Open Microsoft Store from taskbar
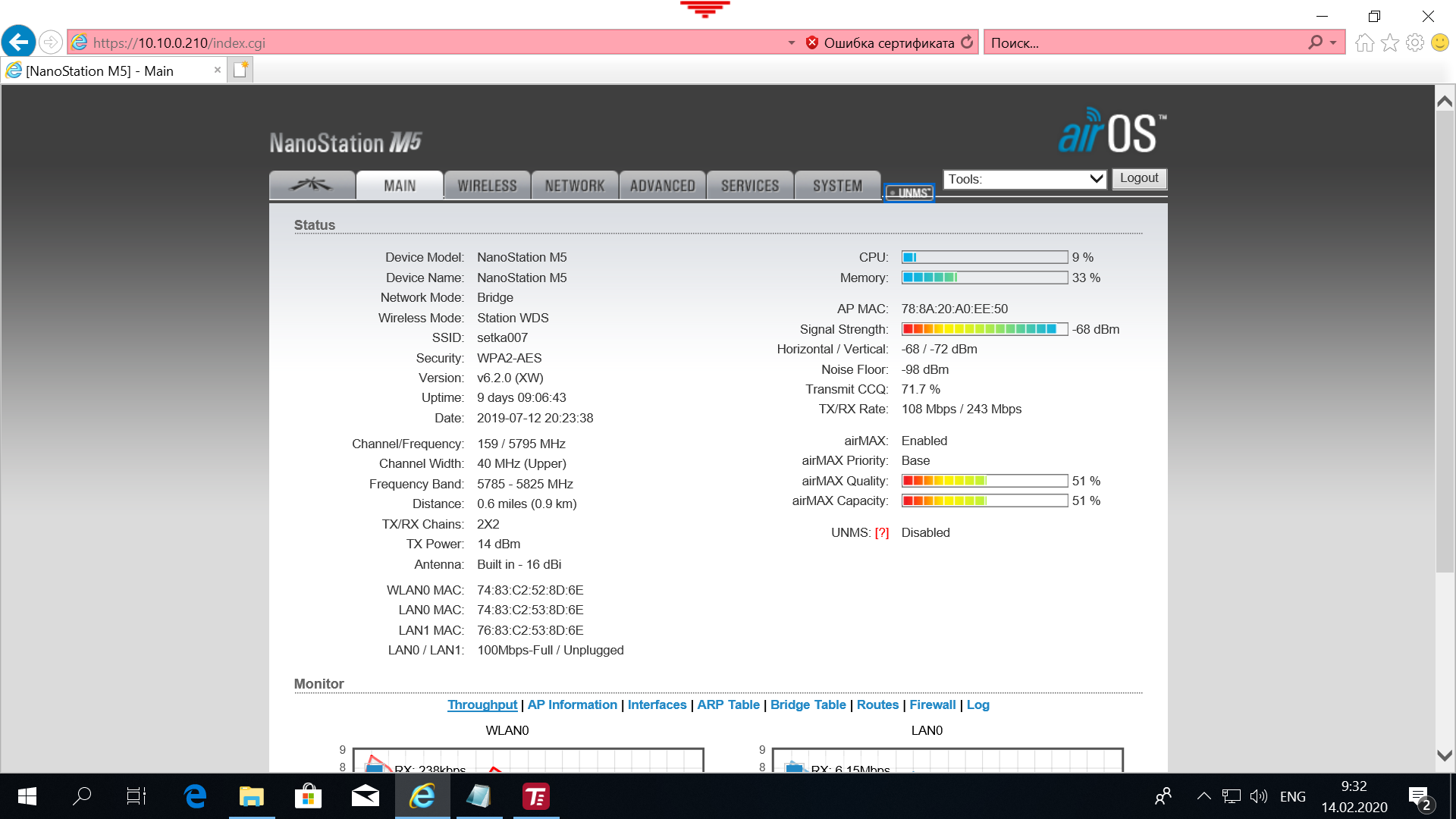Viewport: 1456px width, 819px height. point(309,796)
